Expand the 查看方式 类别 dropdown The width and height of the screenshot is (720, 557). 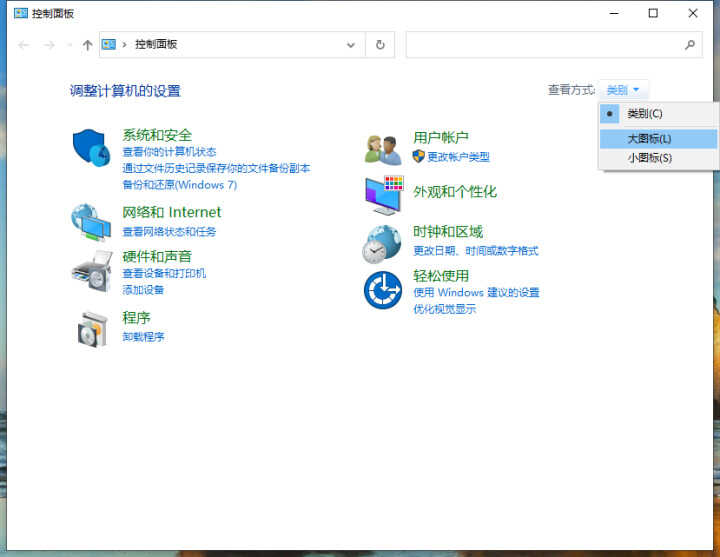pos(626,90)
